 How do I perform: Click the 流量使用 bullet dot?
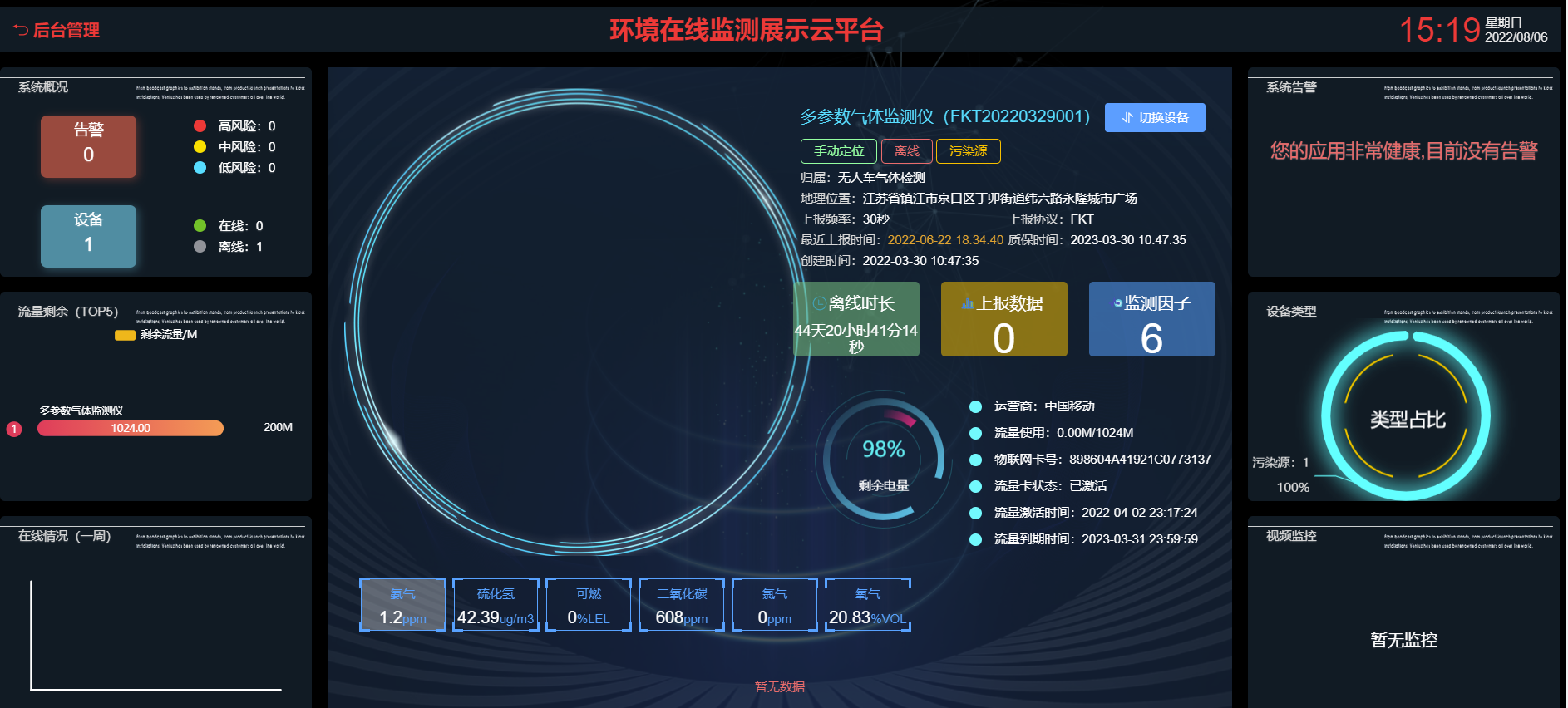[976, 433]
